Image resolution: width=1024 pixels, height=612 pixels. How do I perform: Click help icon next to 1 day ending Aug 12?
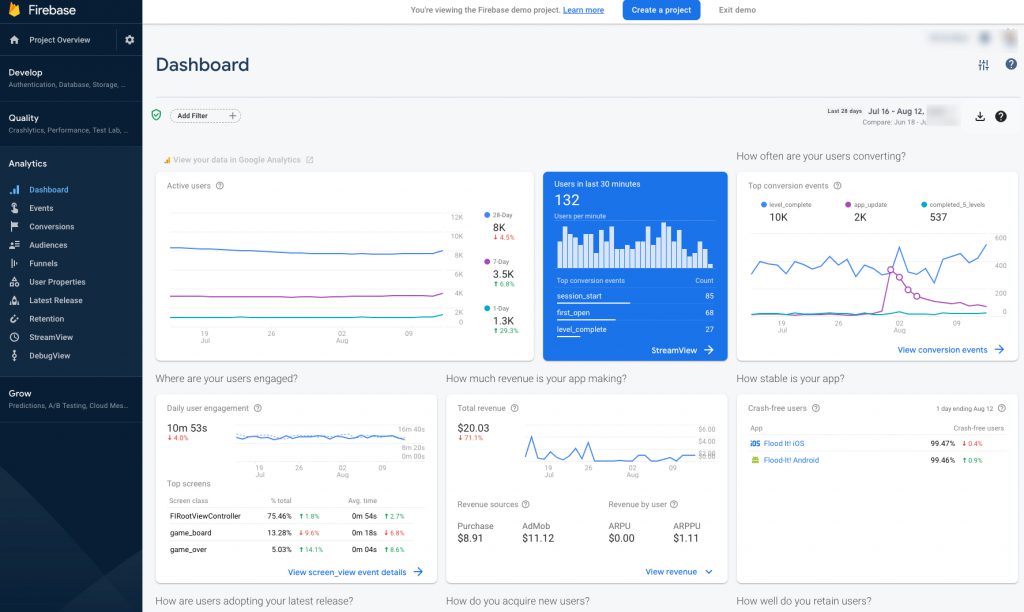pos(1002,408)
